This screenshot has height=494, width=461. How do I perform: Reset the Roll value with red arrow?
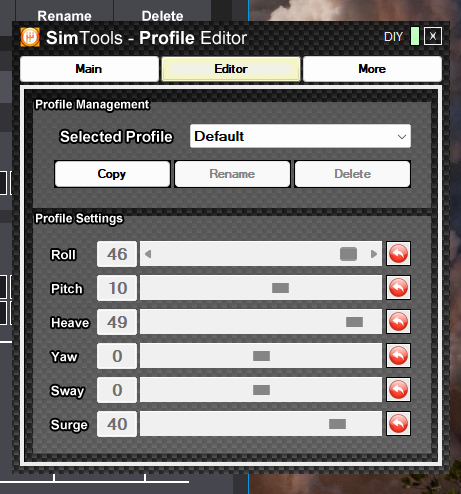pos(398,254)
